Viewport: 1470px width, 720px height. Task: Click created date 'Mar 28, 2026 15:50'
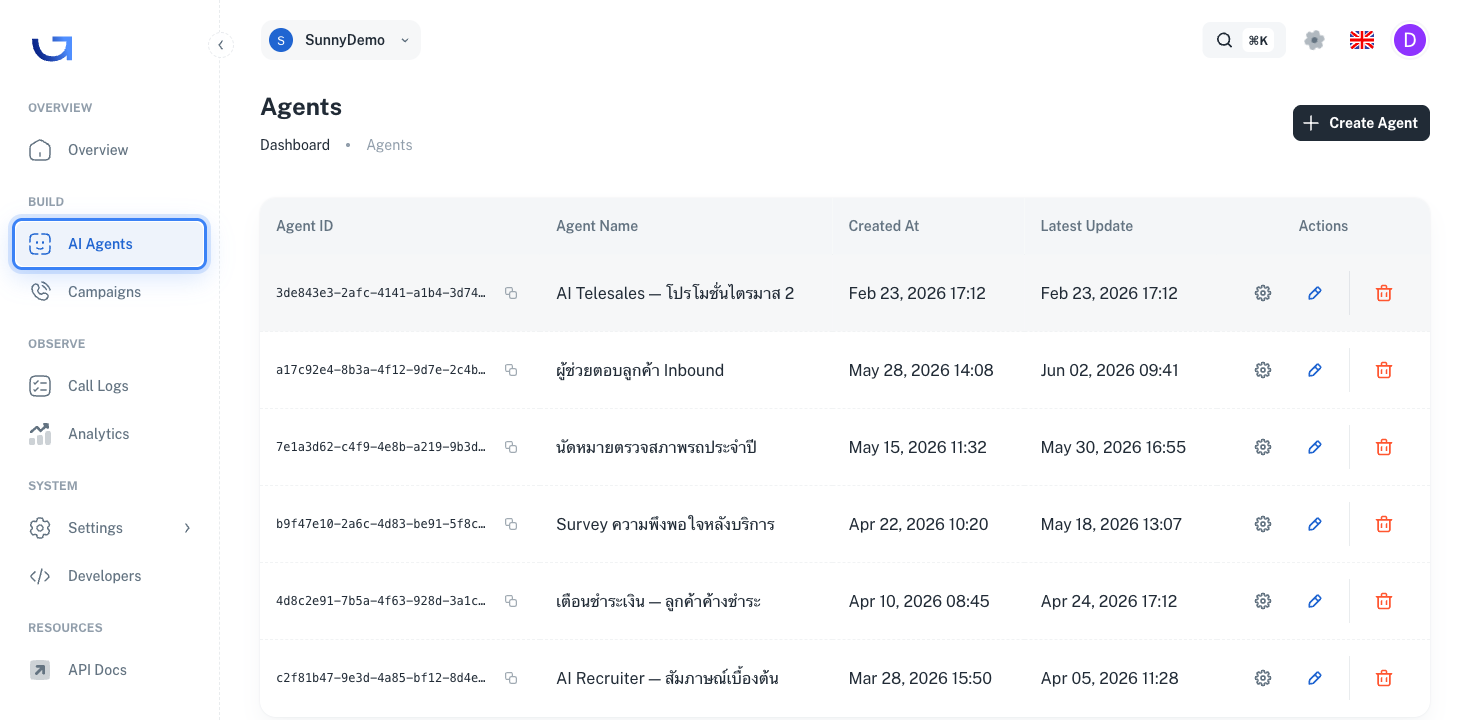click(x=920, y=678)
